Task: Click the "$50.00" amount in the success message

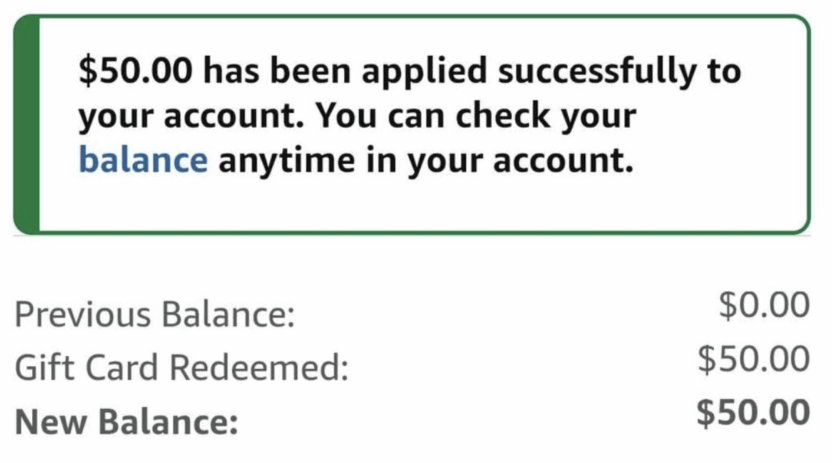Action: [141, 71]
